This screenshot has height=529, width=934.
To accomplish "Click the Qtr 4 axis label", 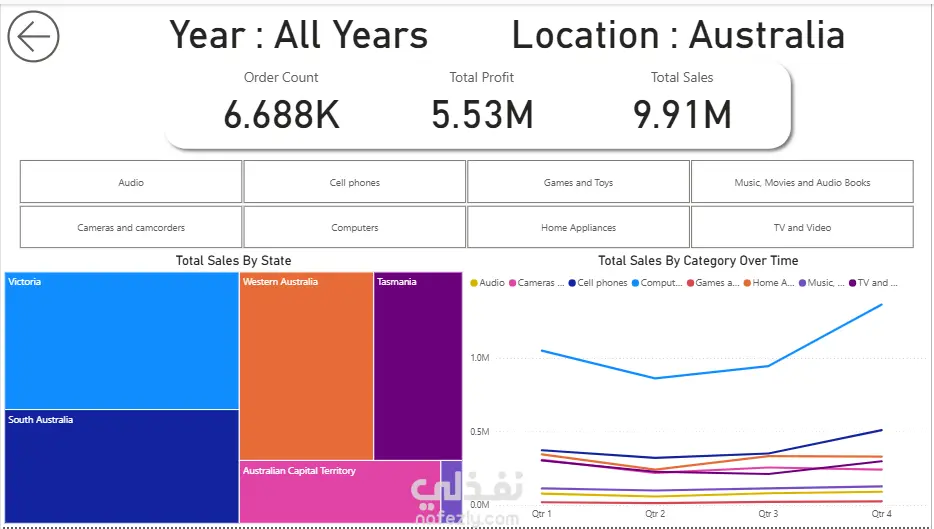I will point(882,514).
